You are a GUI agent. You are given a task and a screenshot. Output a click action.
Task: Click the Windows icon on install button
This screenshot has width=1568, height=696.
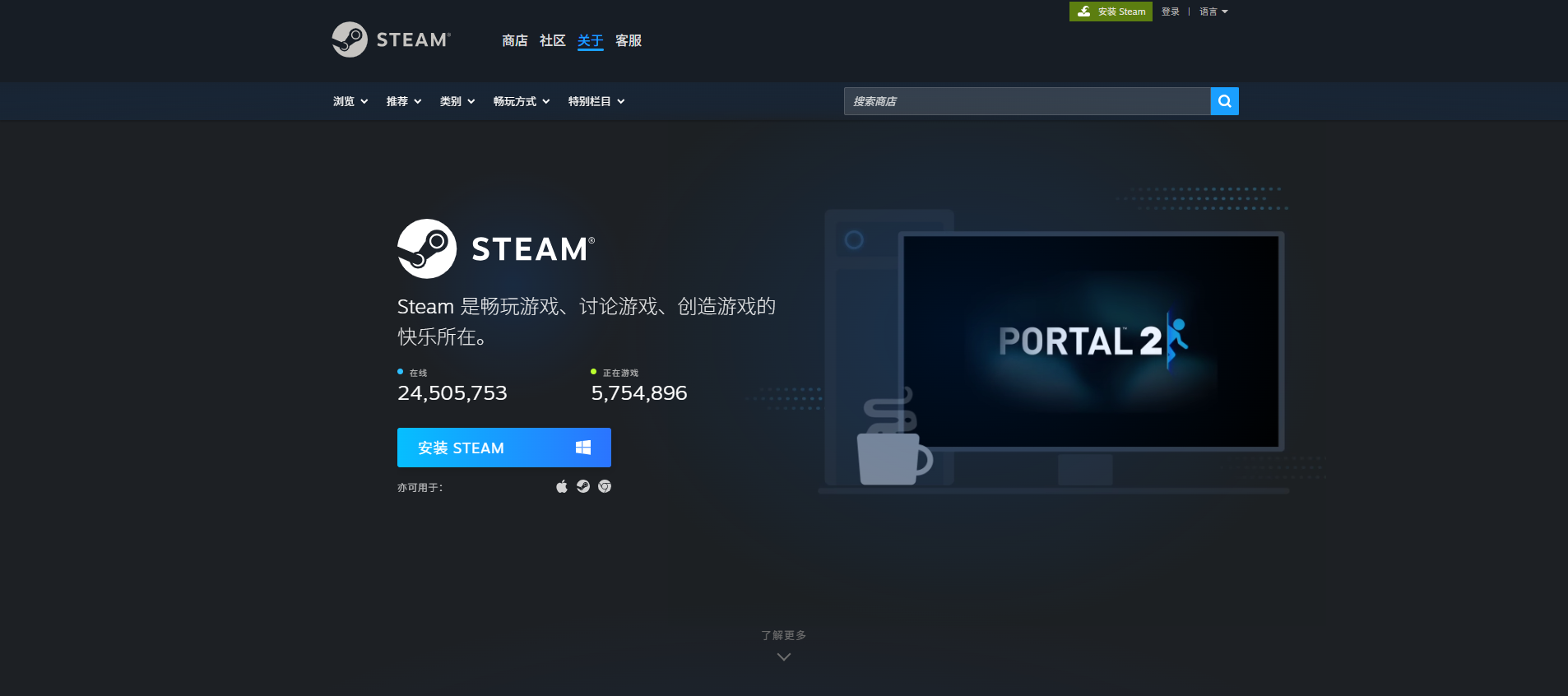pyautogui.click(x=583, y=448)
